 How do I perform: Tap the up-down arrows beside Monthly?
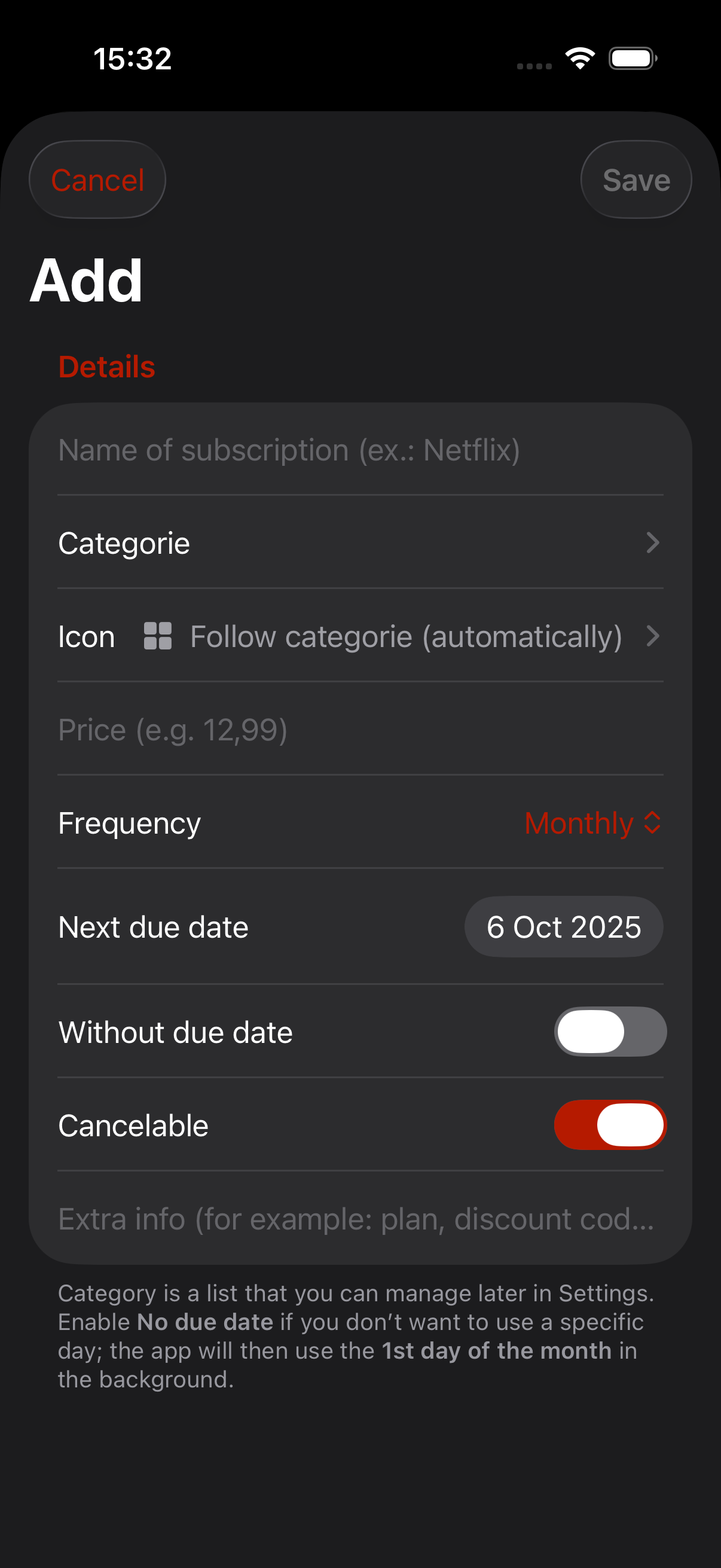click(x=652, y=823)
